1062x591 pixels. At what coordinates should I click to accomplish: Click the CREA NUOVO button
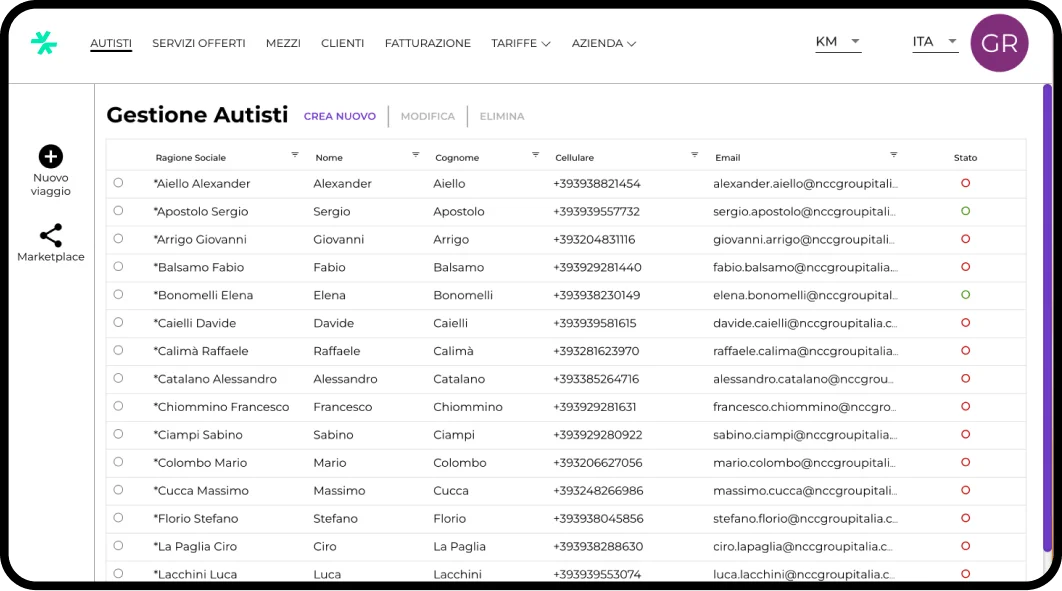(x=340, y=117)
